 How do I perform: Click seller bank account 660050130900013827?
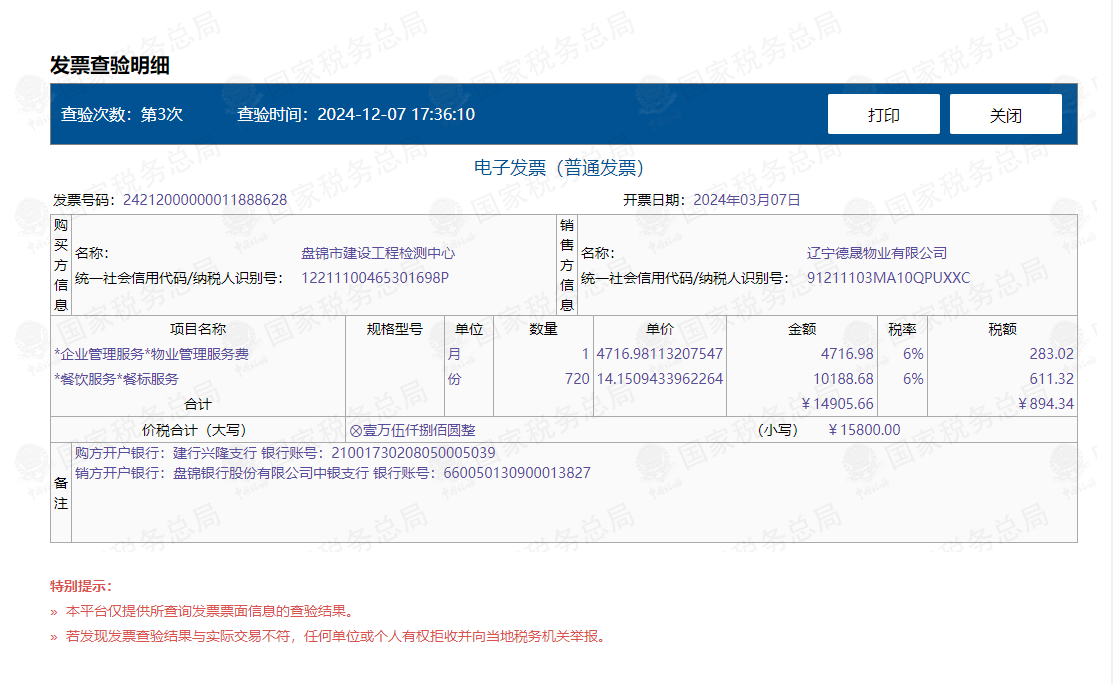[x=517, y=473]
